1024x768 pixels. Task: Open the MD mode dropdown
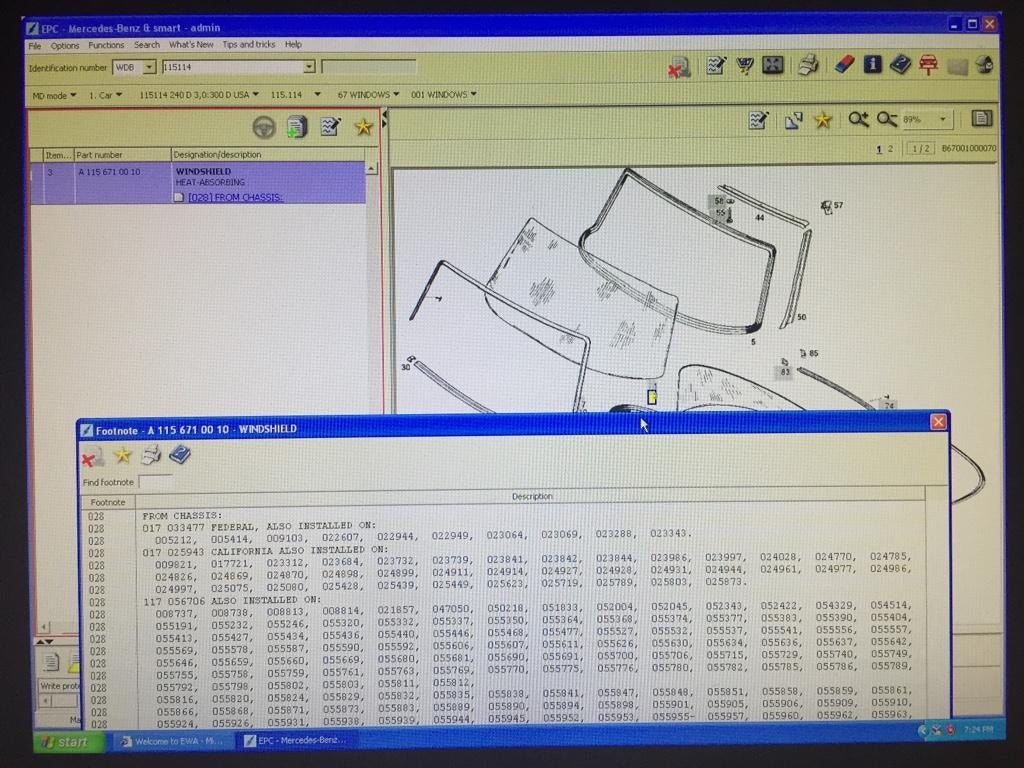[x=54, y=95]
